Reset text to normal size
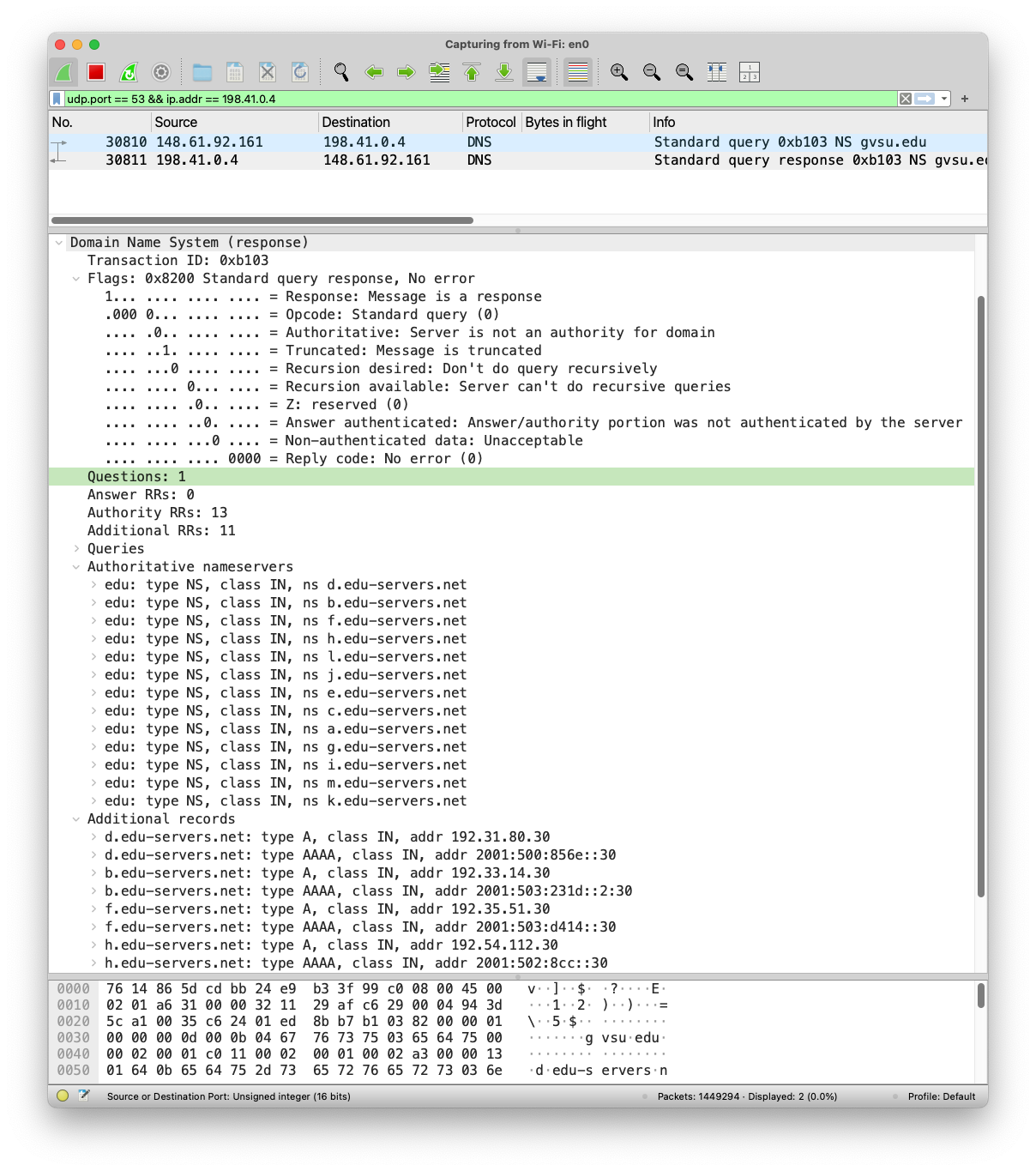The height and width of the screenshot is (1171, 1036). (x=684, y=72)
